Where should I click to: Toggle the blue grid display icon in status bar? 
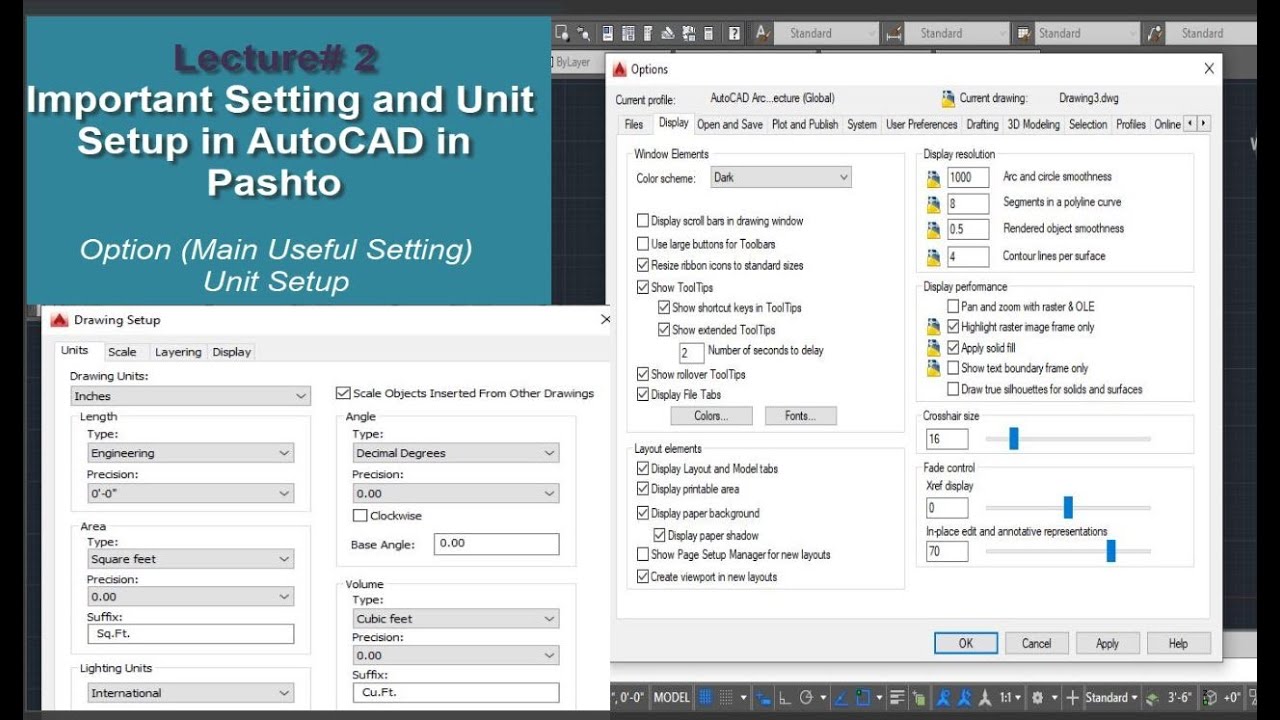point(705,697)
